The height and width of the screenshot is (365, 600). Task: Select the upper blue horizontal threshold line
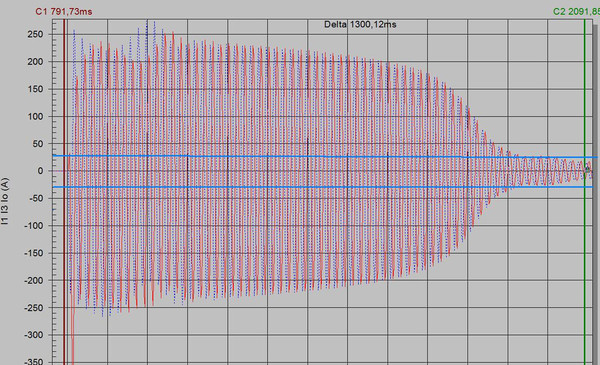click(x=324, y=156)
